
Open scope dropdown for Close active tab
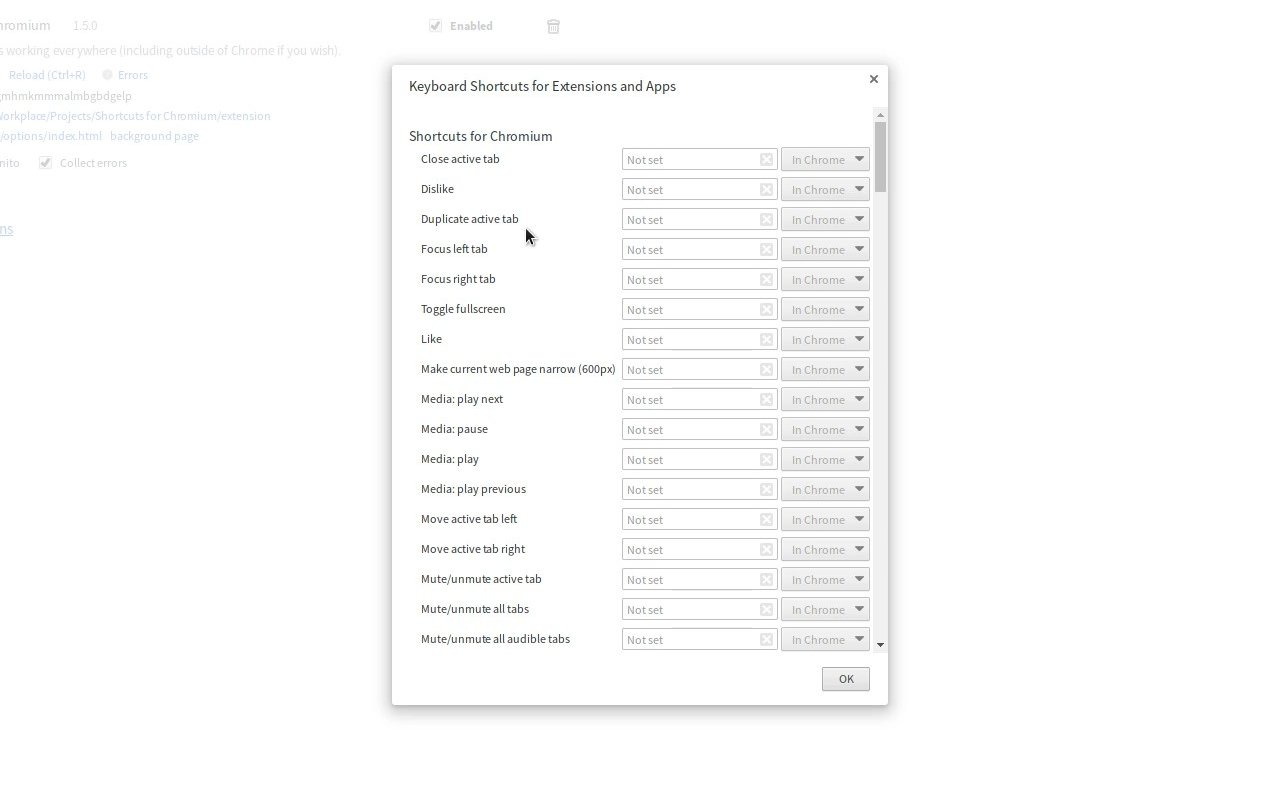[x=825, y=160]
